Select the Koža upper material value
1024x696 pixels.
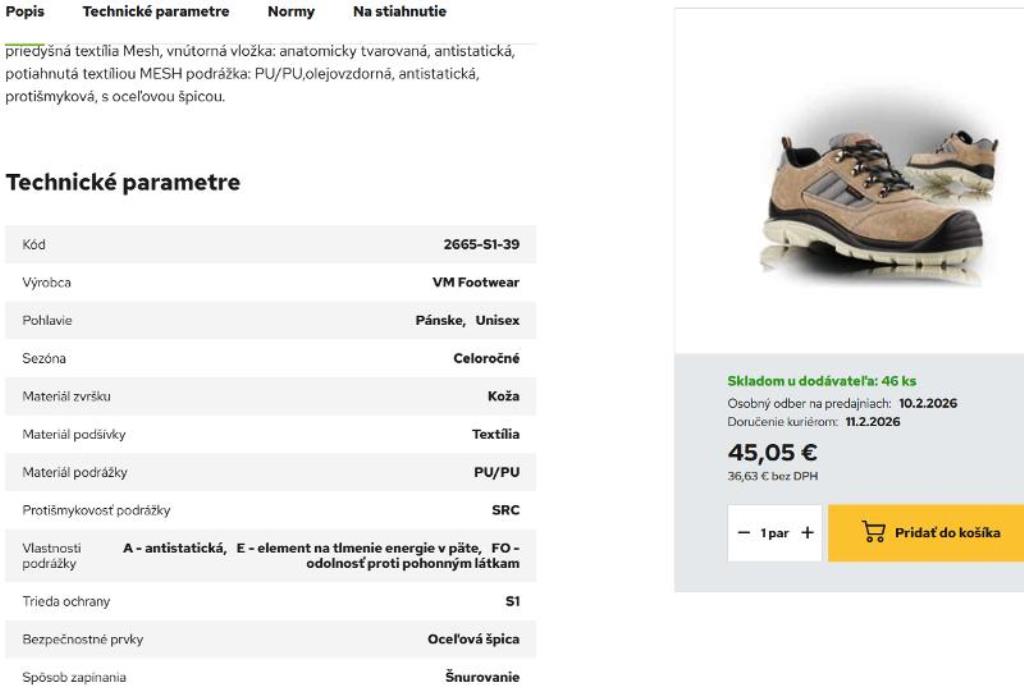(x=503, y=397)
